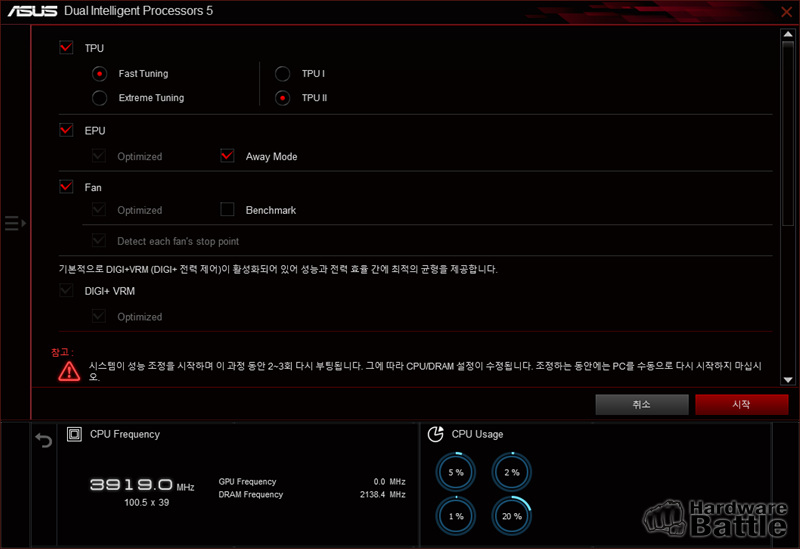Toggle the DIGI+ VRM Optimized checkbox
This screenshot has width=800, height=549.
pos(99,316)
